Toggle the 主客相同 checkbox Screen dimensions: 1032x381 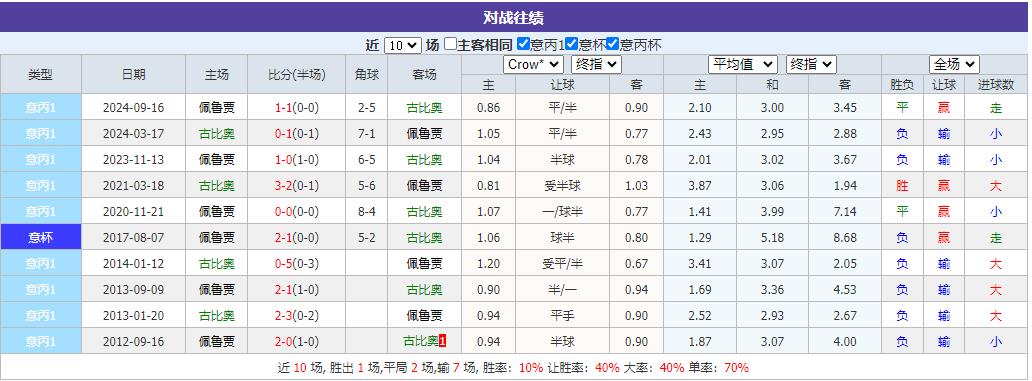point(450,44)
